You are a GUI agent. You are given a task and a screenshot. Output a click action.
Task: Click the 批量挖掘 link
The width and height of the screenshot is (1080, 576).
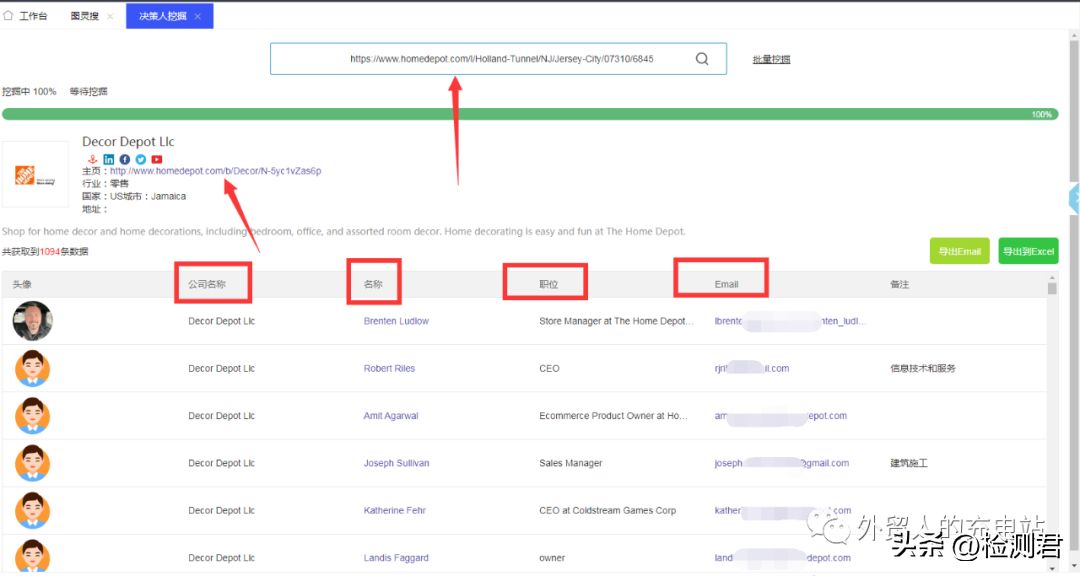pyautogui.click(x=771, y=59)
